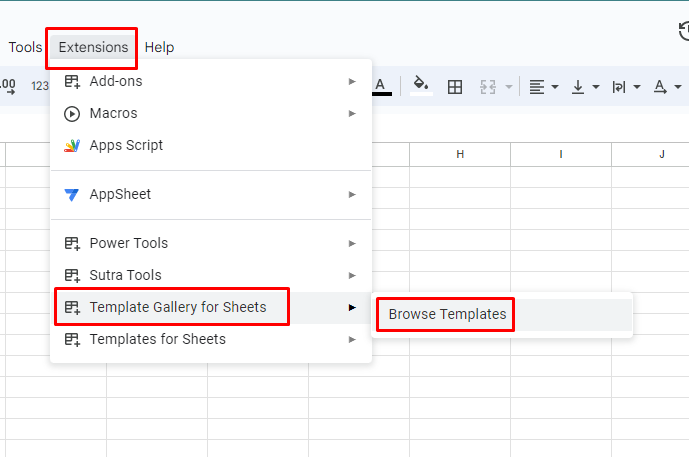Click the AppSheet blue triangle icon
The image size is (689, 457).
[72, 195]
